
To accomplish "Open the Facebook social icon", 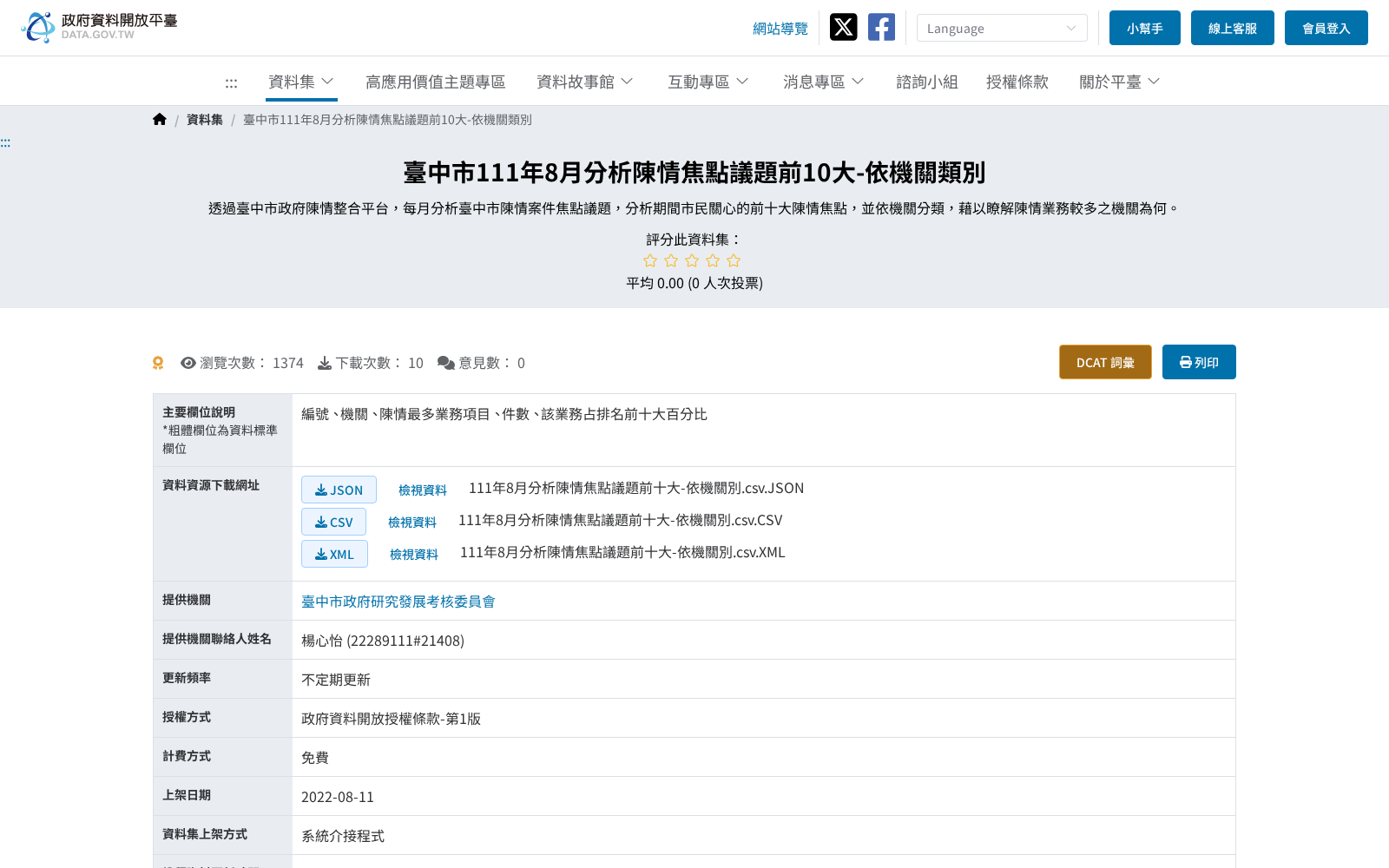I will point(881,27).
